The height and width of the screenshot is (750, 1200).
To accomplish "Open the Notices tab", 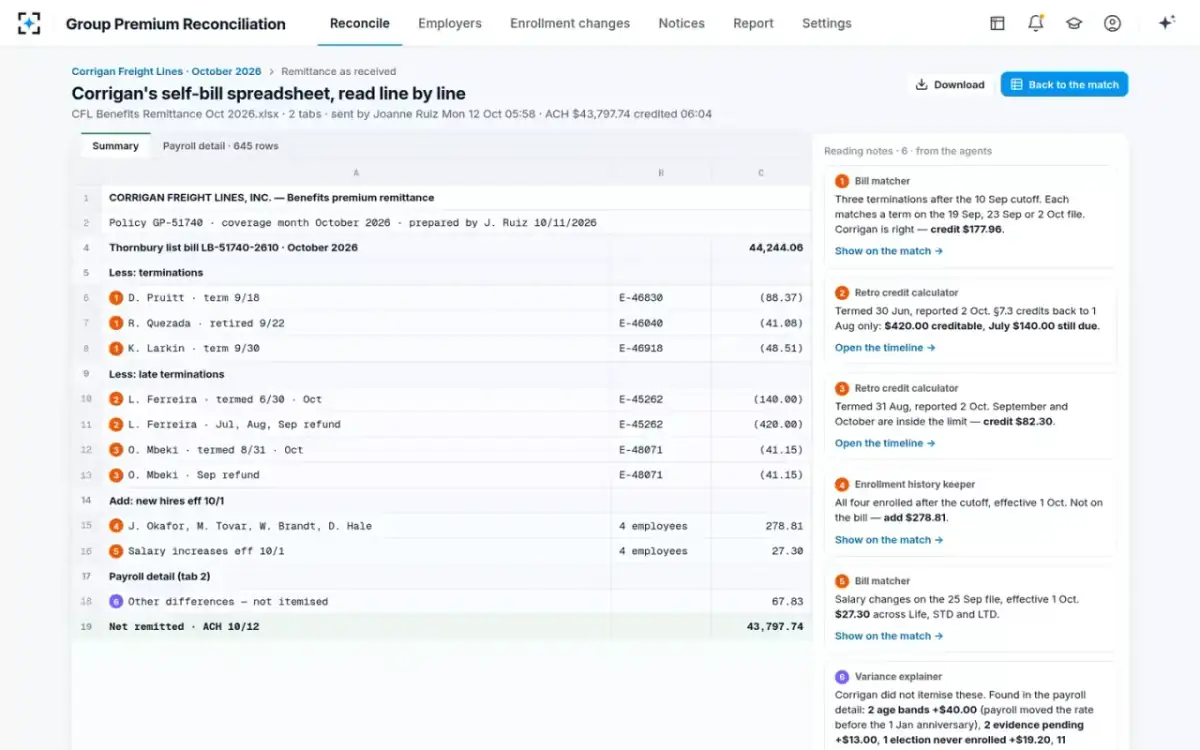I will (x=682, y=23).
